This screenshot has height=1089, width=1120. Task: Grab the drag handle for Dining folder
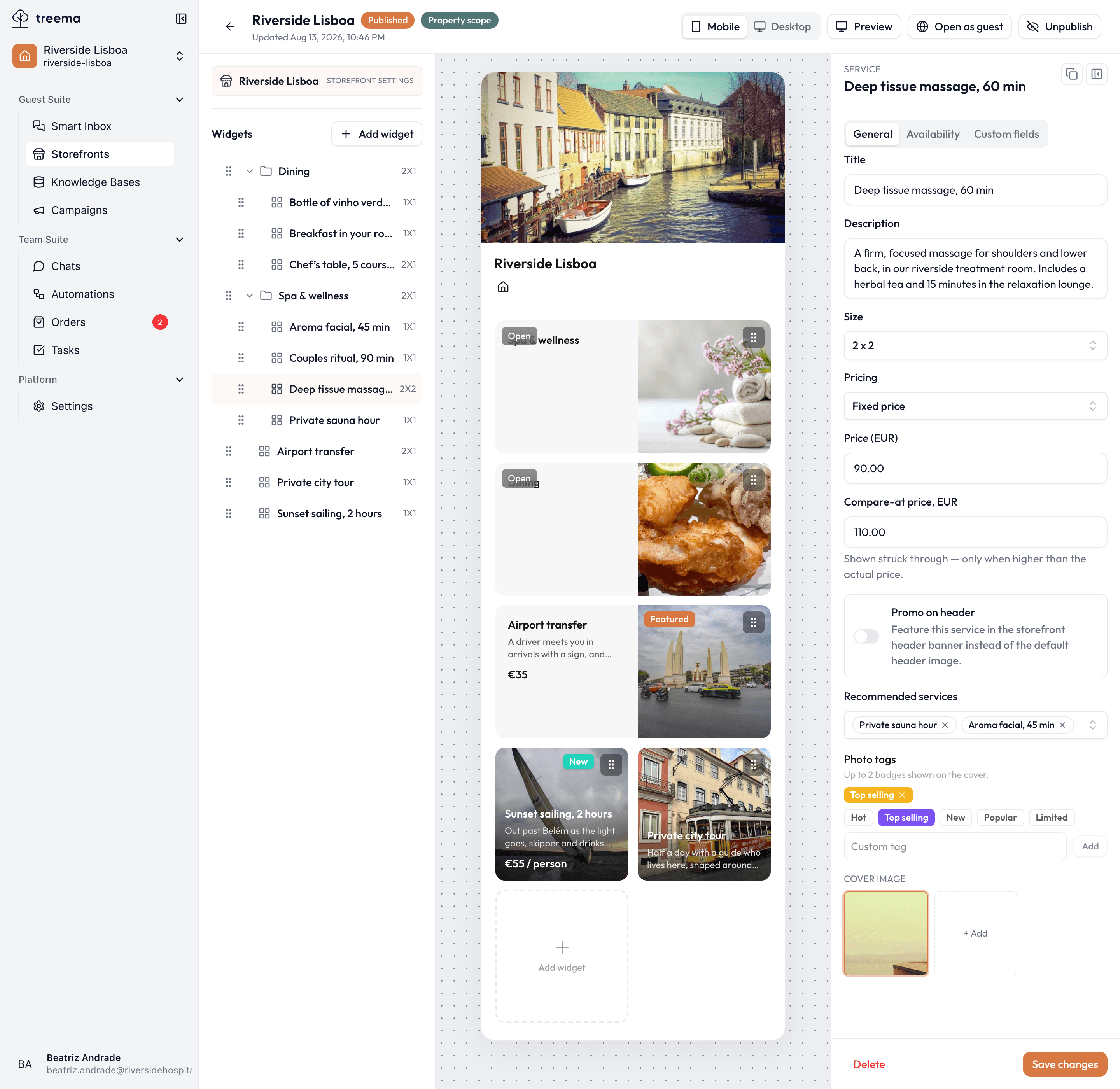(x=228, y=171)
